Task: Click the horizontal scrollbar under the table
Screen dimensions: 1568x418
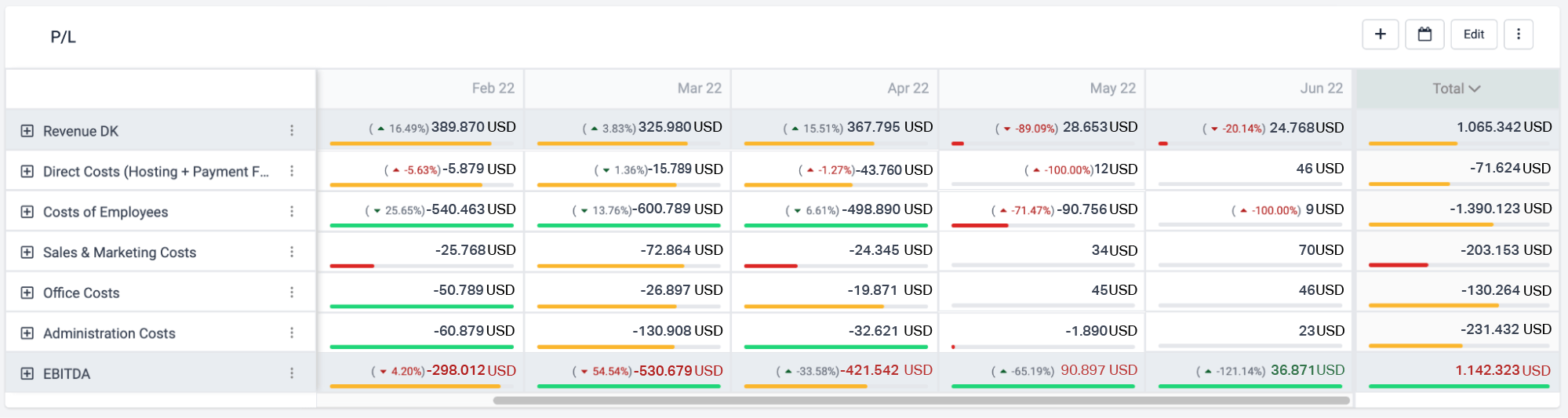Action: pyautogui.click(x=922, y=401)
